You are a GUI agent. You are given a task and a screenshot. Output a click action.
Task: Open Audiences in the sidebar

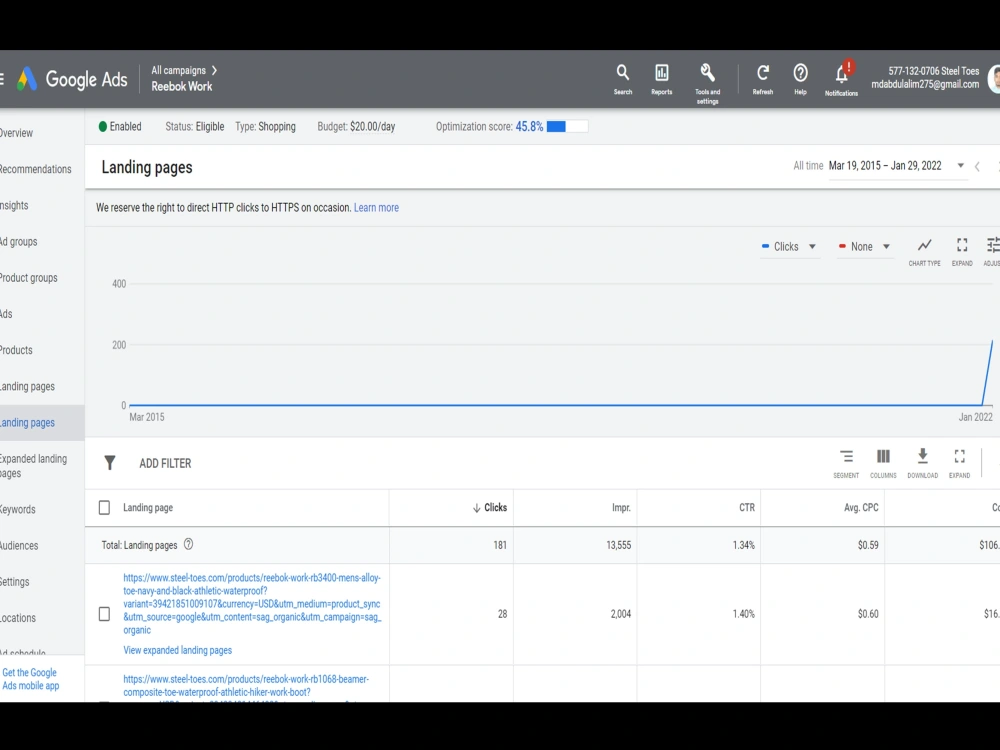(19, 546)
